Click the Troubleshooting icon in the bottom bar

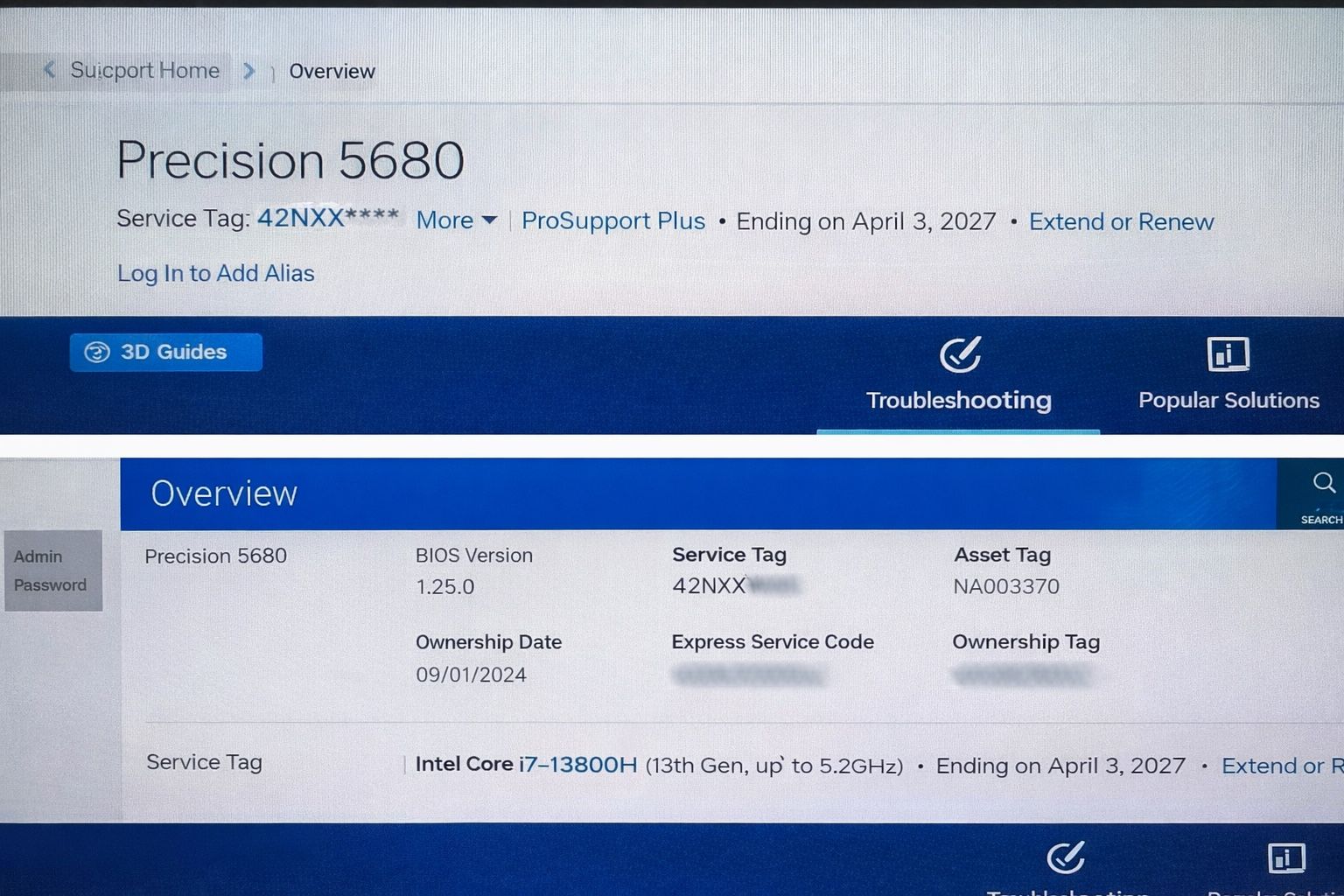[x=1066, y=858]
